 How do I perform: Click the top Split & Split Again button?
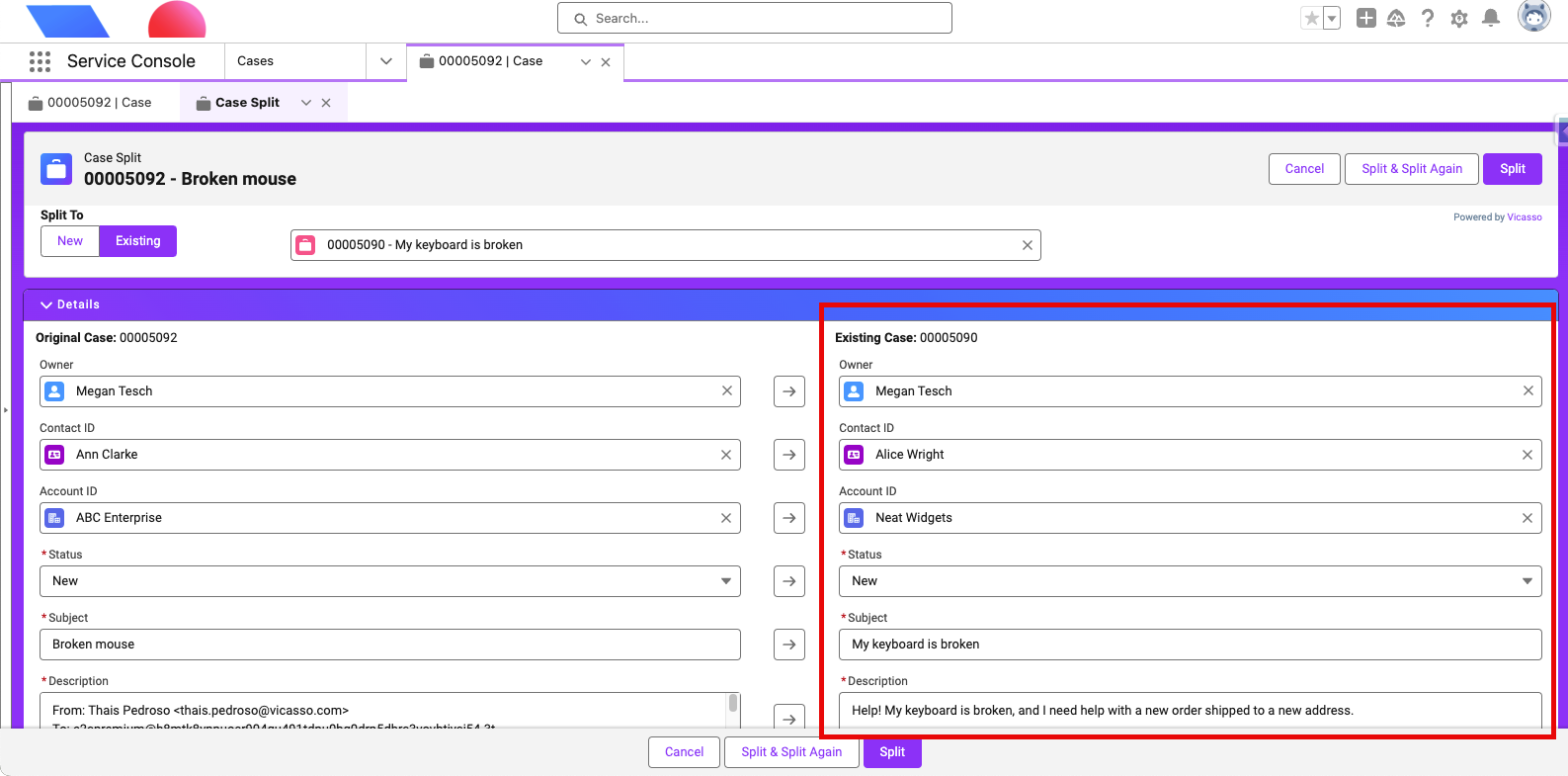coord(1412,169)
